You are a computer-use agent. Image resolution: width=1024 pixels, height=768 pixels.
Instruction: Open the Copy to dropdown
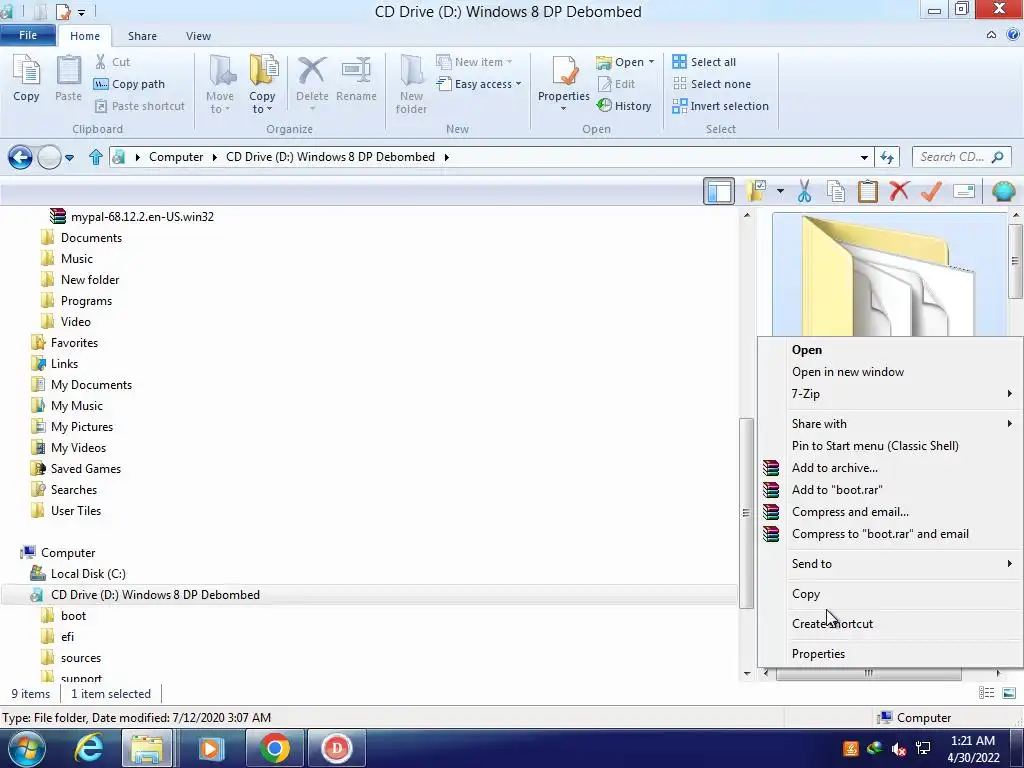(x=263, y=103)
